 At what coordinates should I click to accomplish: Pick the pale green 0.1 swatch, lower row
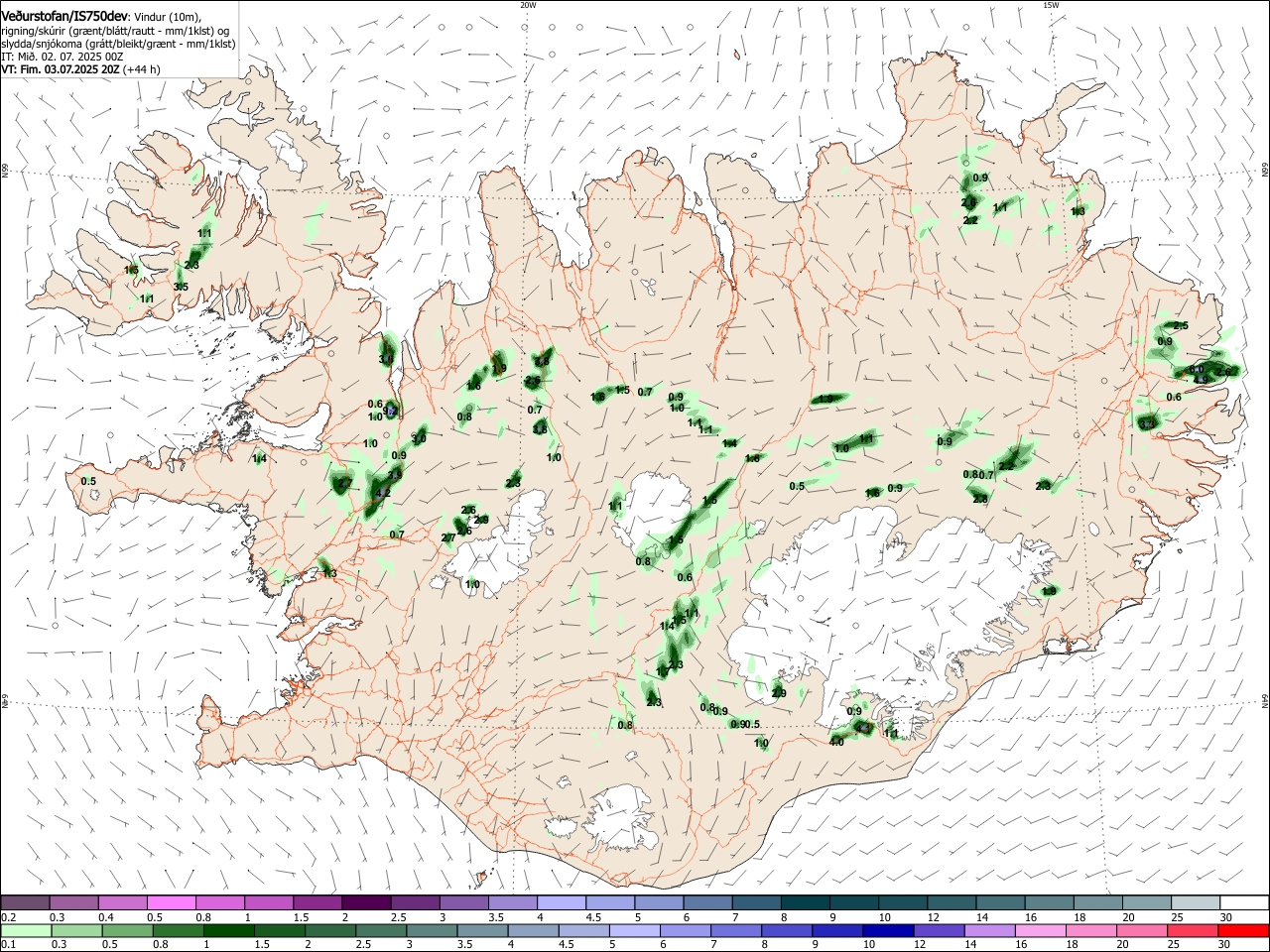pyautogui.click(x=26, y=930)
